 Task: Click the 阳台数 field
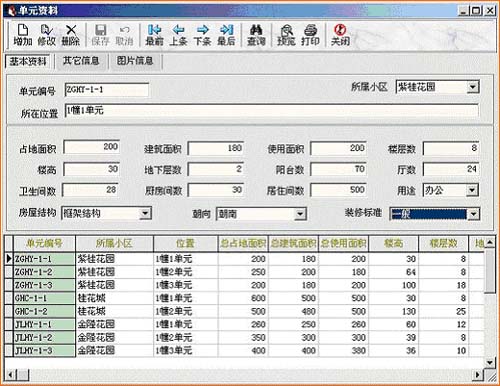338,169
